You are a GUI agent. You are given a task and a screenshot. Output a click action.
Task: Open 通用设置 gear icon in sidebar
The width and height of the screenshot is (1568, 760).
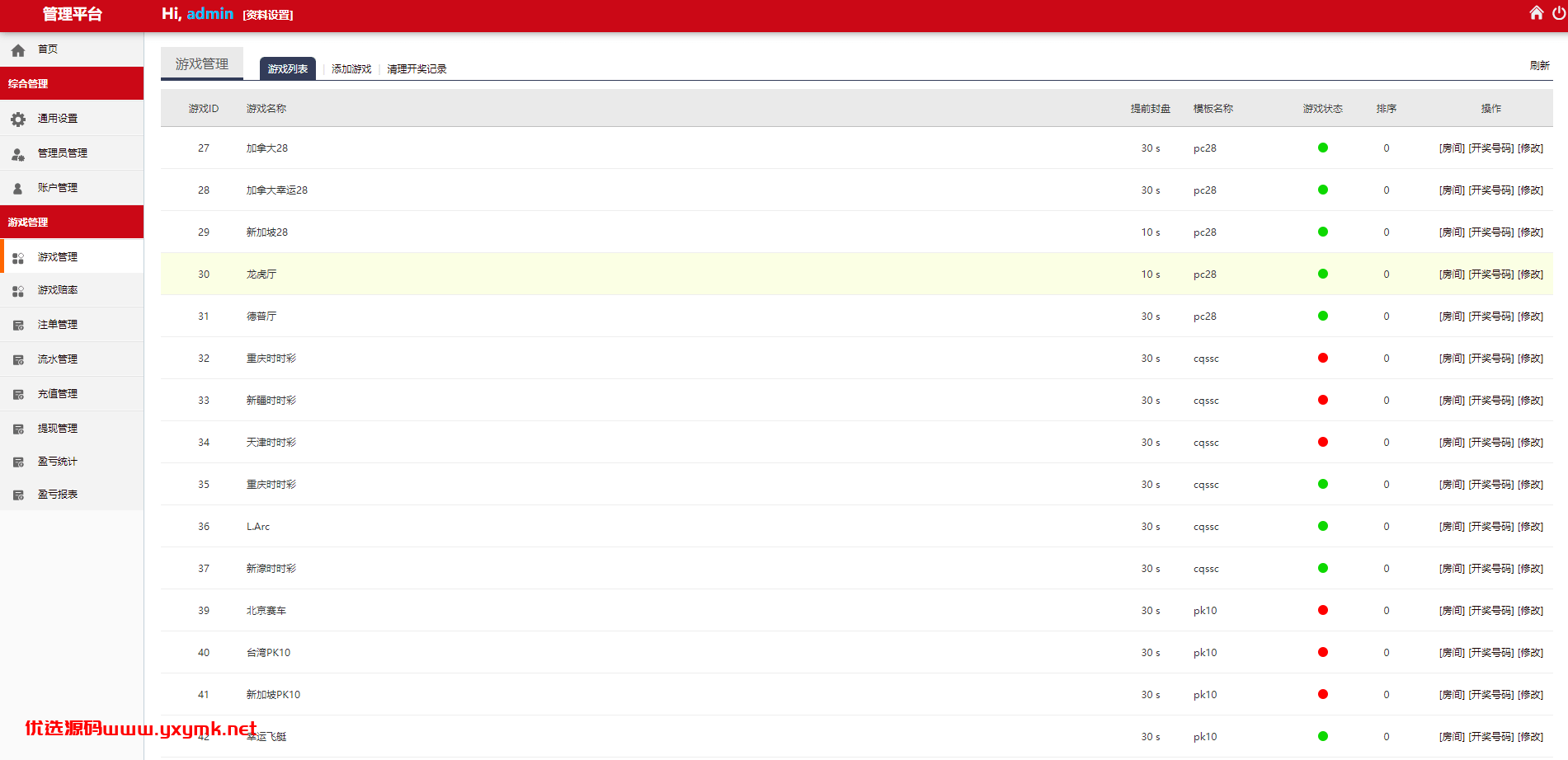coord(18,120)
